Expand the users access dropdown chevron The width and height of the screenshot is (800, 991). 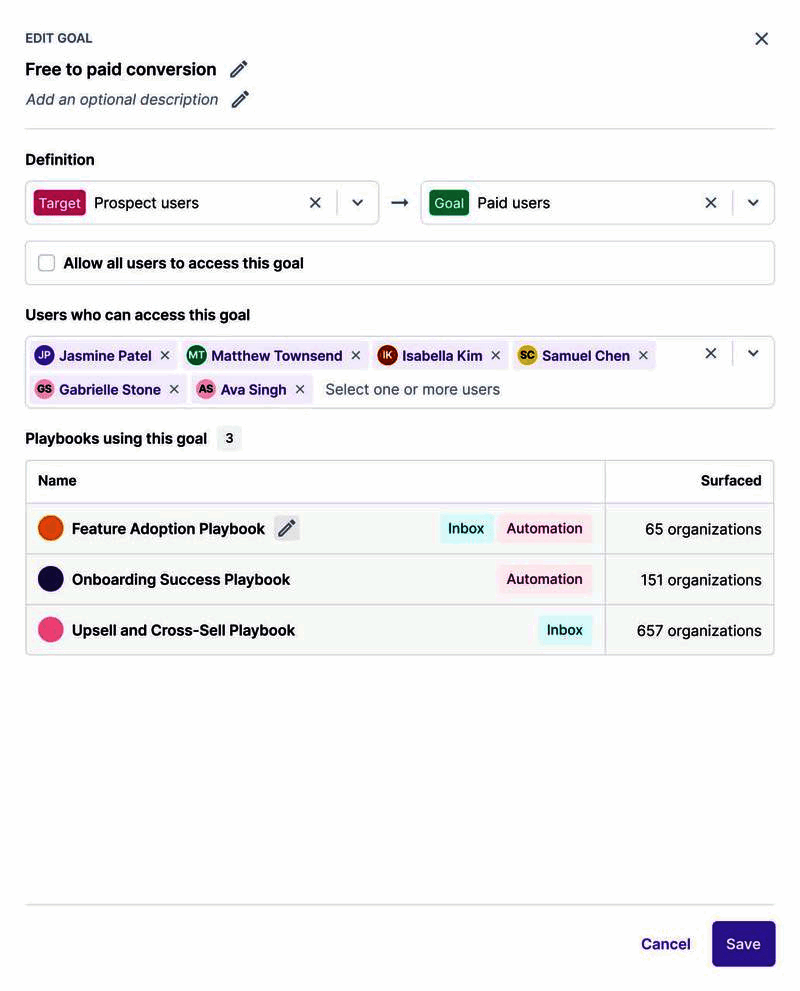[753, 354]
